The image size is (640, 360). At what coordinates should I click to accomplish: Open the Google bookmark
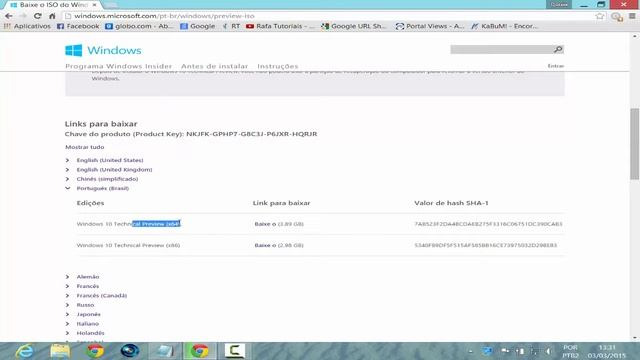click(x=198, y=26)
